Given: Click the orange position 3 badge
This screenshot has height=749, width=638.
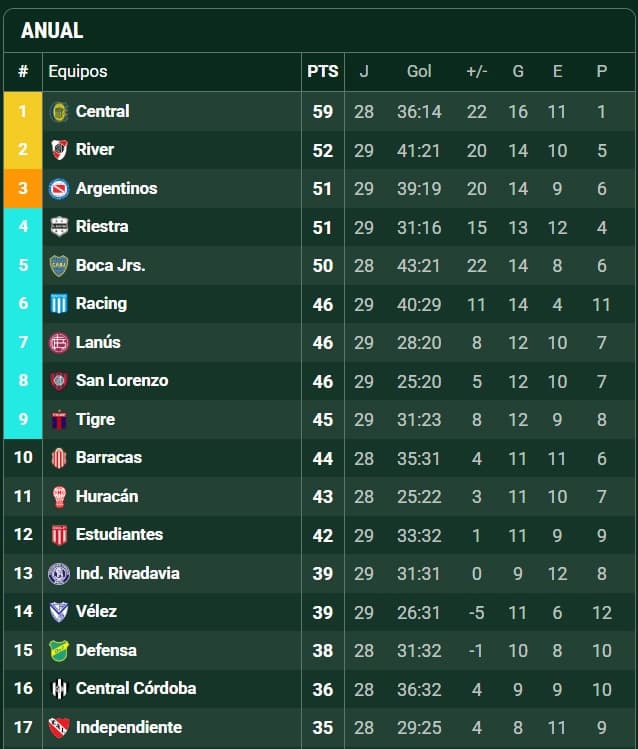Looking at the screenshot, I should (22, 188).
